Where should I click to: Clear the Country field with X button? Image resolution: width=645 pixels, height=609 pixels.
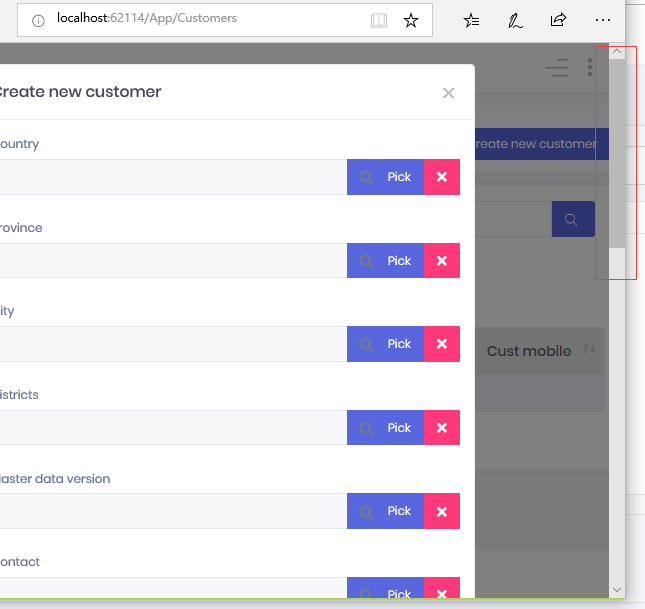(x=442, y=177)
